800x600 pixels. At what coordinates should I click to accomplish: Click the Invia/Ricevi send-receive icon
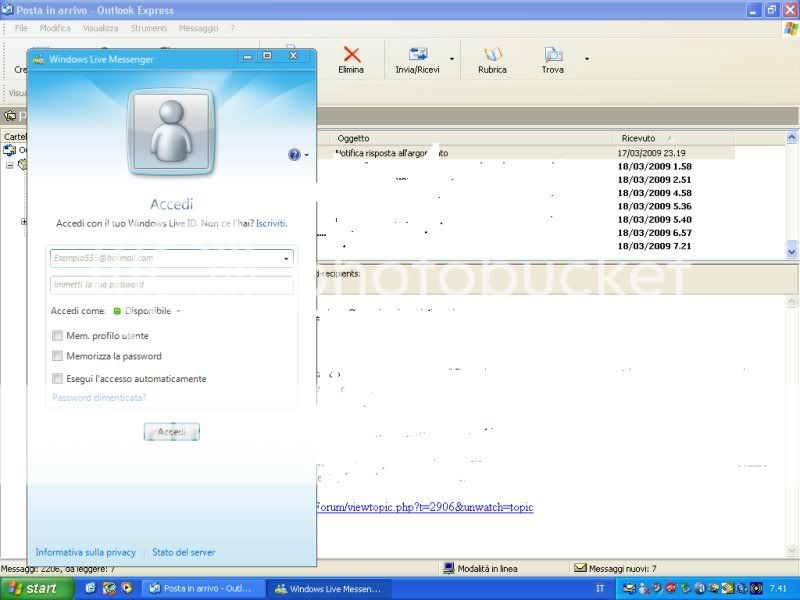point(418,56)
